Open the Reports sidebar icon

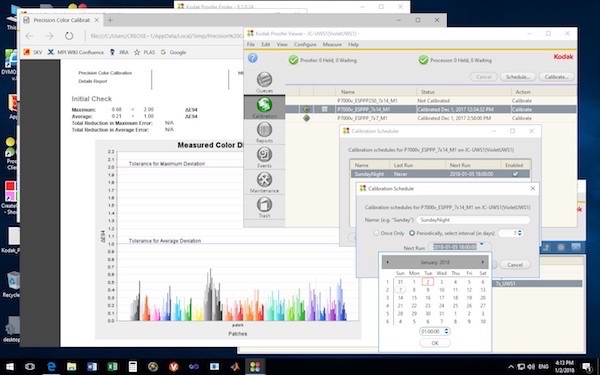[x=264, y=132]
